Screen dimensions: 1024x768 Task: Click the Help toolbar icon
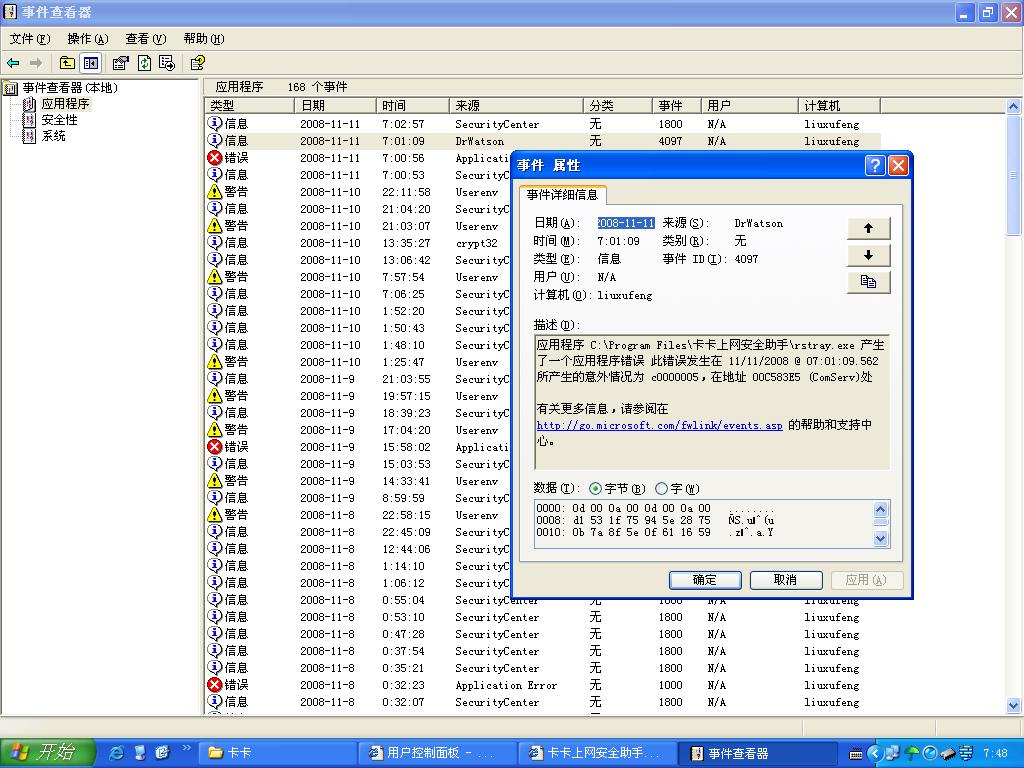(198, 63)
